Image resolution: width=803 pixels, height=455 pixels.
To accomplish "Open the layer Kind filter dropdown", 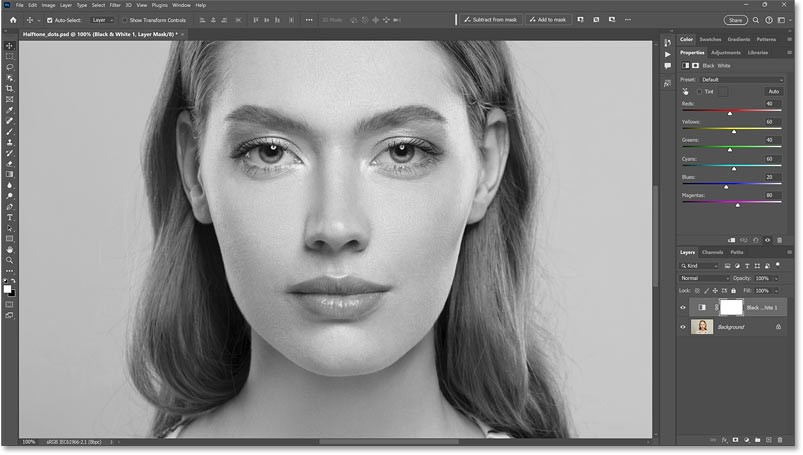I will pos(701,266).
